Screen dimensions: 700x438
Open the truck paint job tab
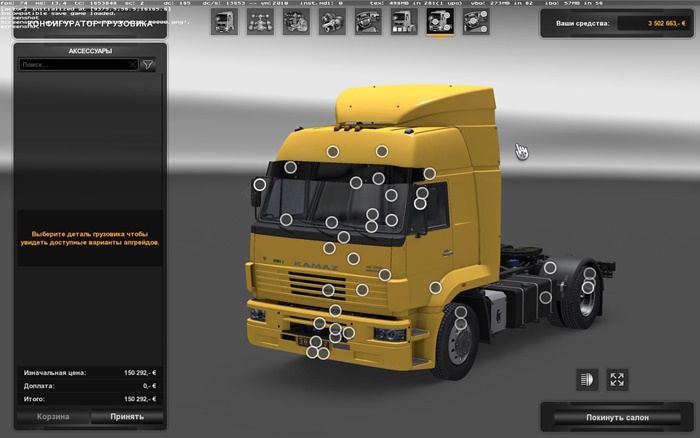404,21
